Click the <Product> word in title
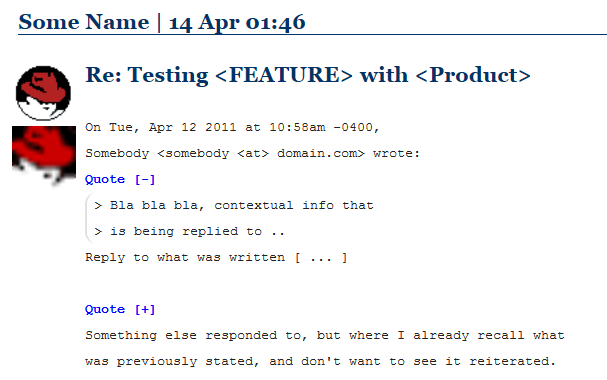Screen dimensions: 607x380 click(x=473, y=75)
